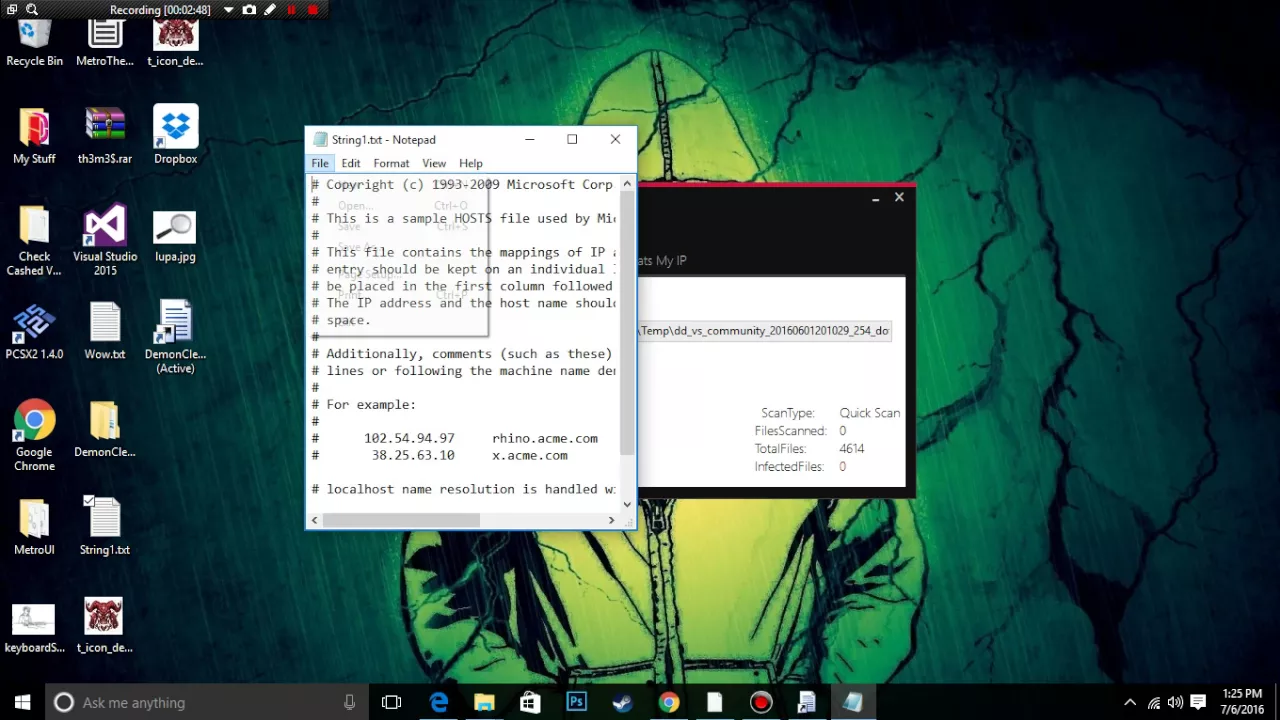Click the Ask me anything search box
The height and width of the screenshot is (720, 1280).
[207, 702]
